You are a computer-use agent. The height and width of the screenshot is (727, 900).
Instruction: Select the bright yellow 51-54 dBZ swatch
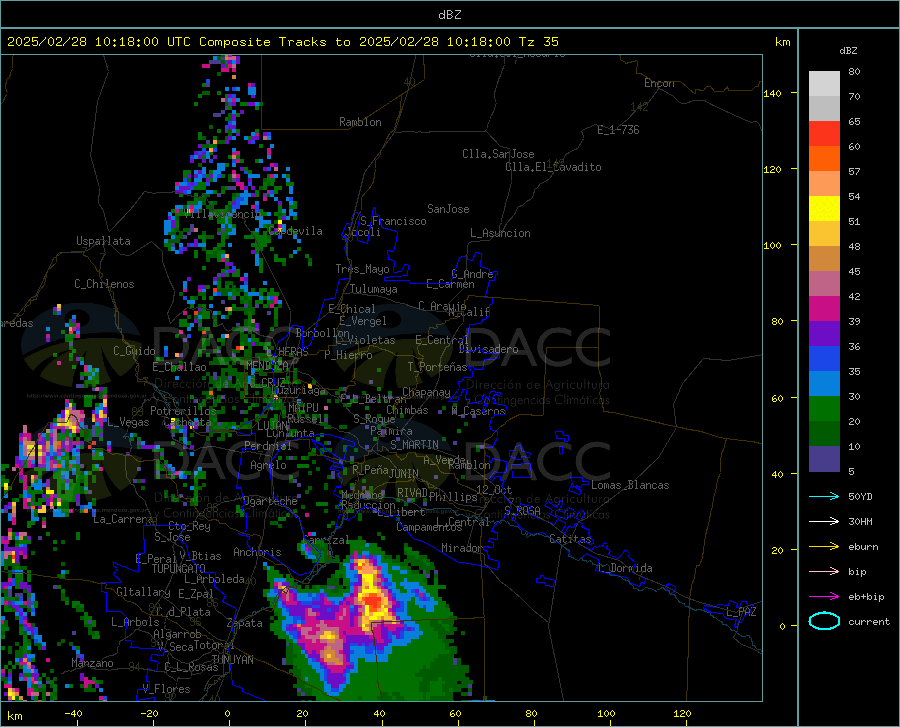click(824, 209)
